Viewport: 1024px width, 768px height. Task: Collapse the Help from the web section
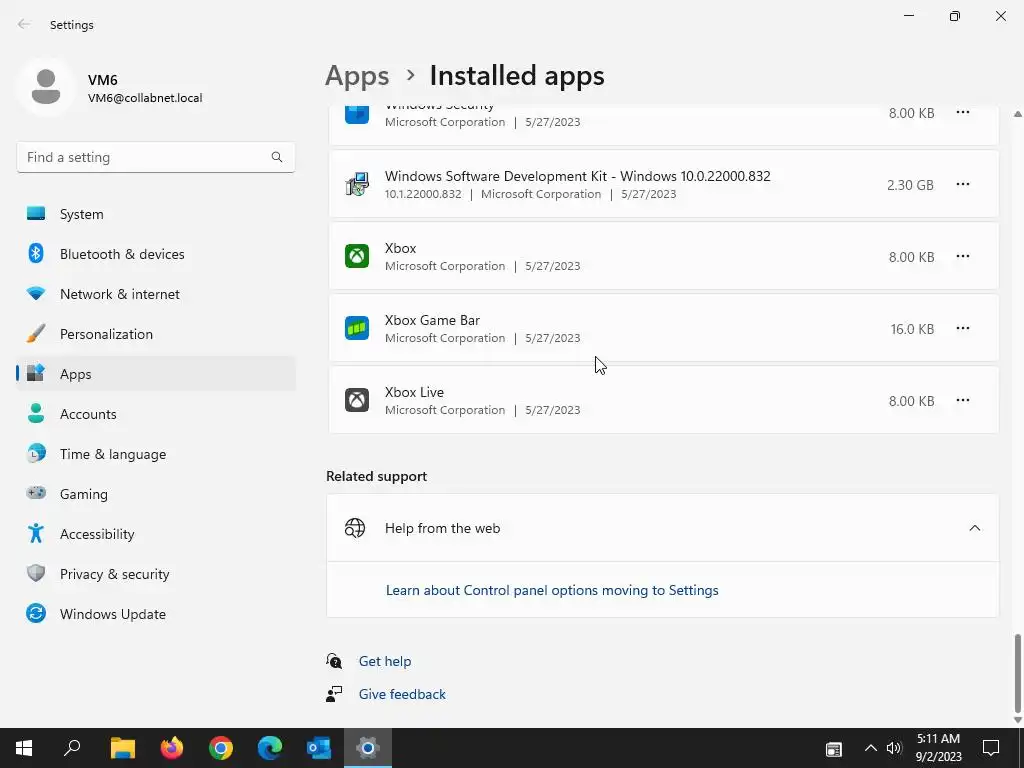coord(974,528)
